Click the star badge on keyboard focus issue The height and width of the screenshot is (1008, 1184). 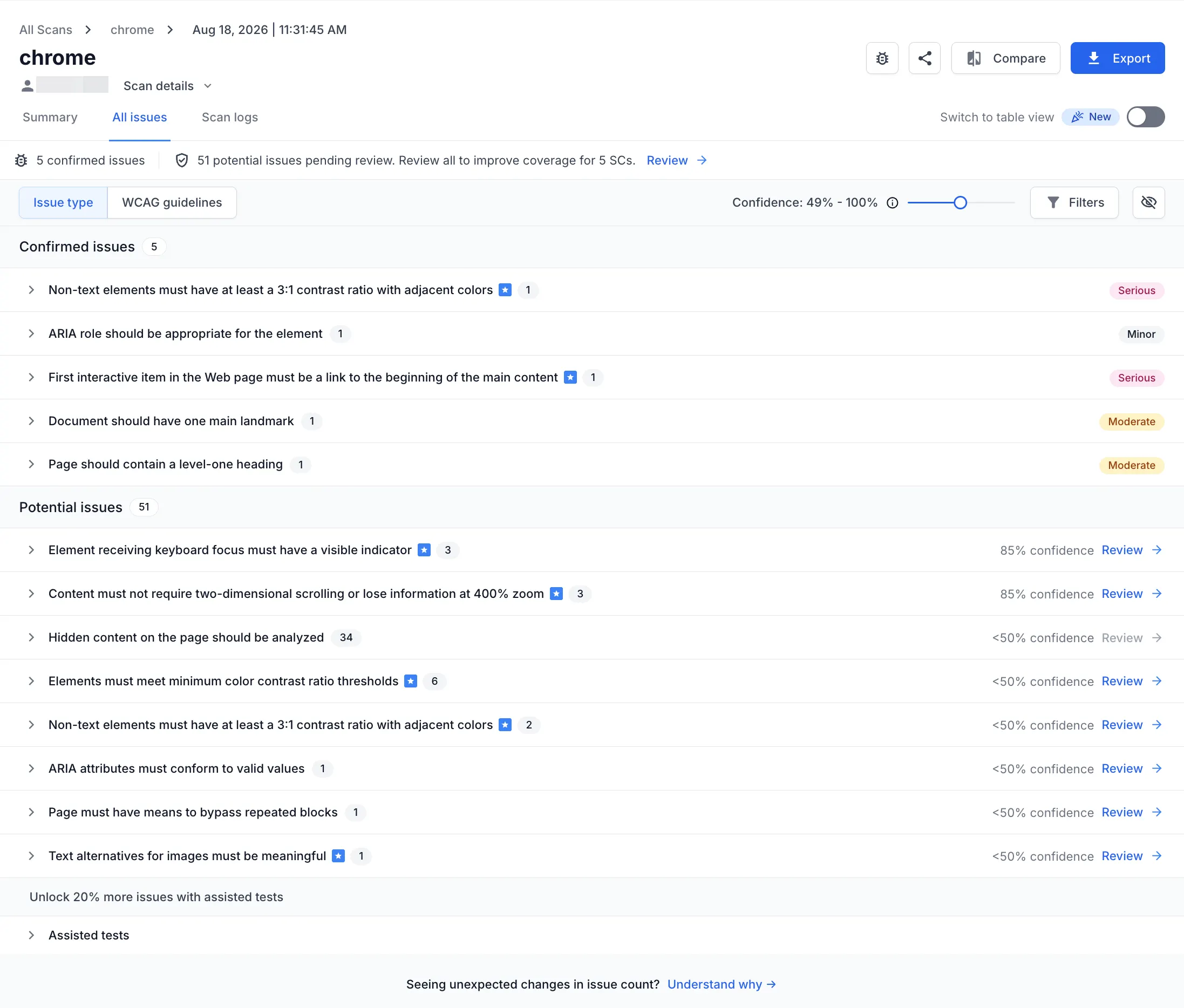[424, 550]
